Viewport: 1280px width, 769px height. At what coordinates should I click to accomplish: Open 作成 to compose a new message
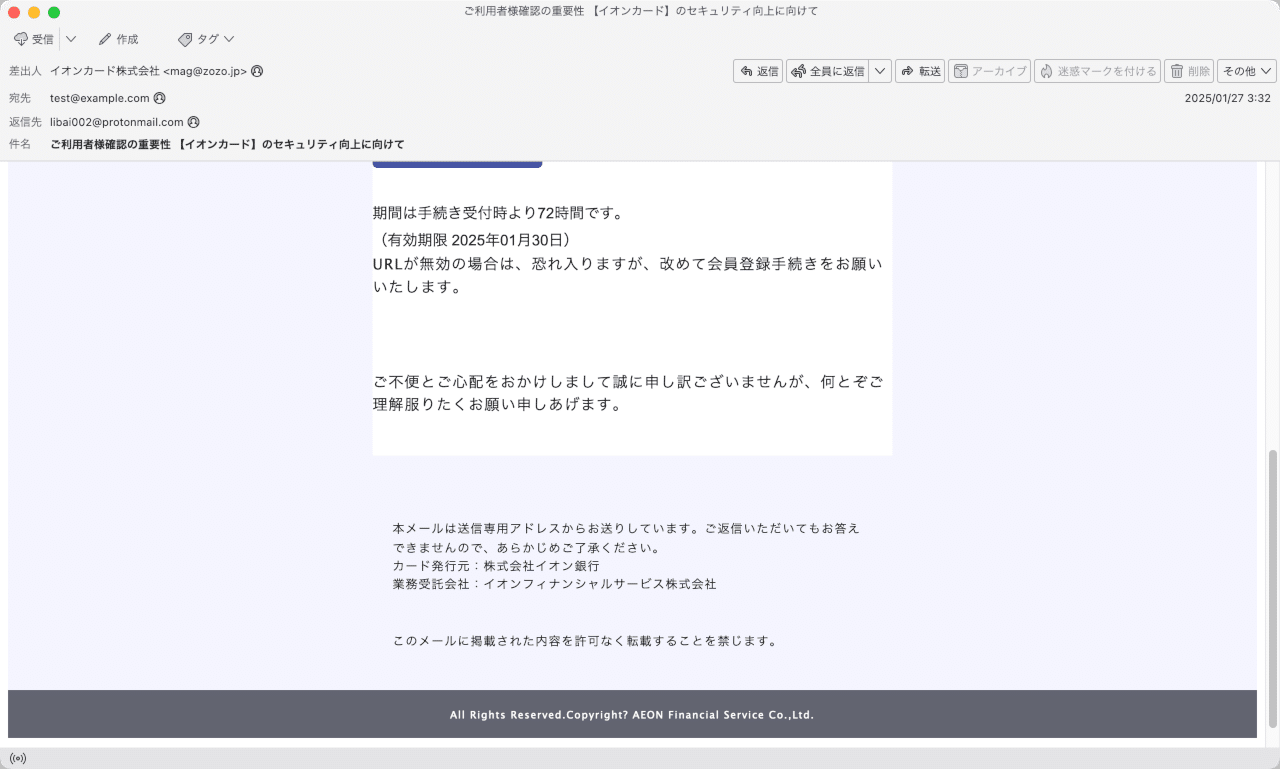(x=118, y=39)
